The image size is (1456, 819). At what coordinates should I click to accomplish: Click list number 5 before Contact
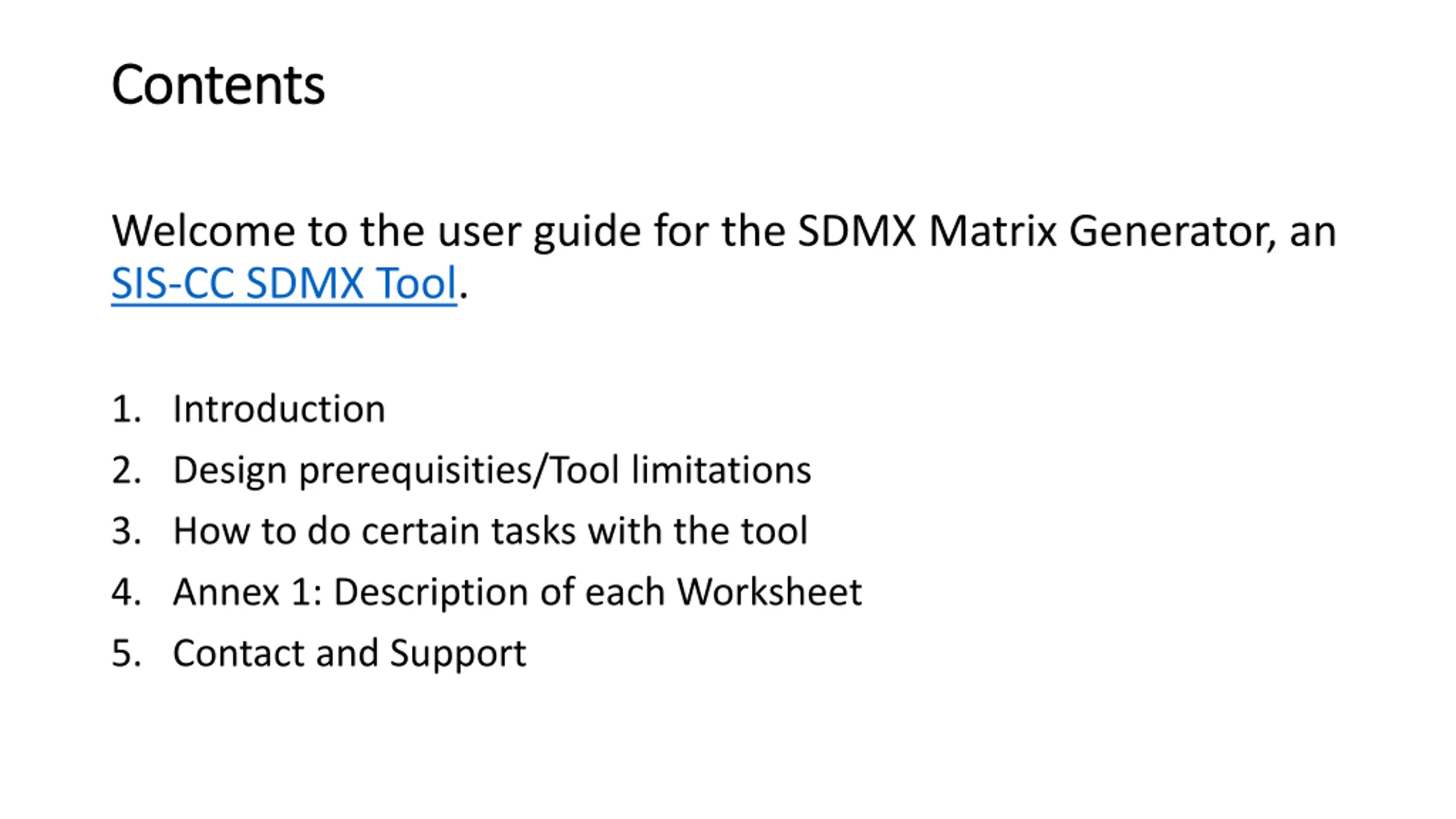point(126,653)
